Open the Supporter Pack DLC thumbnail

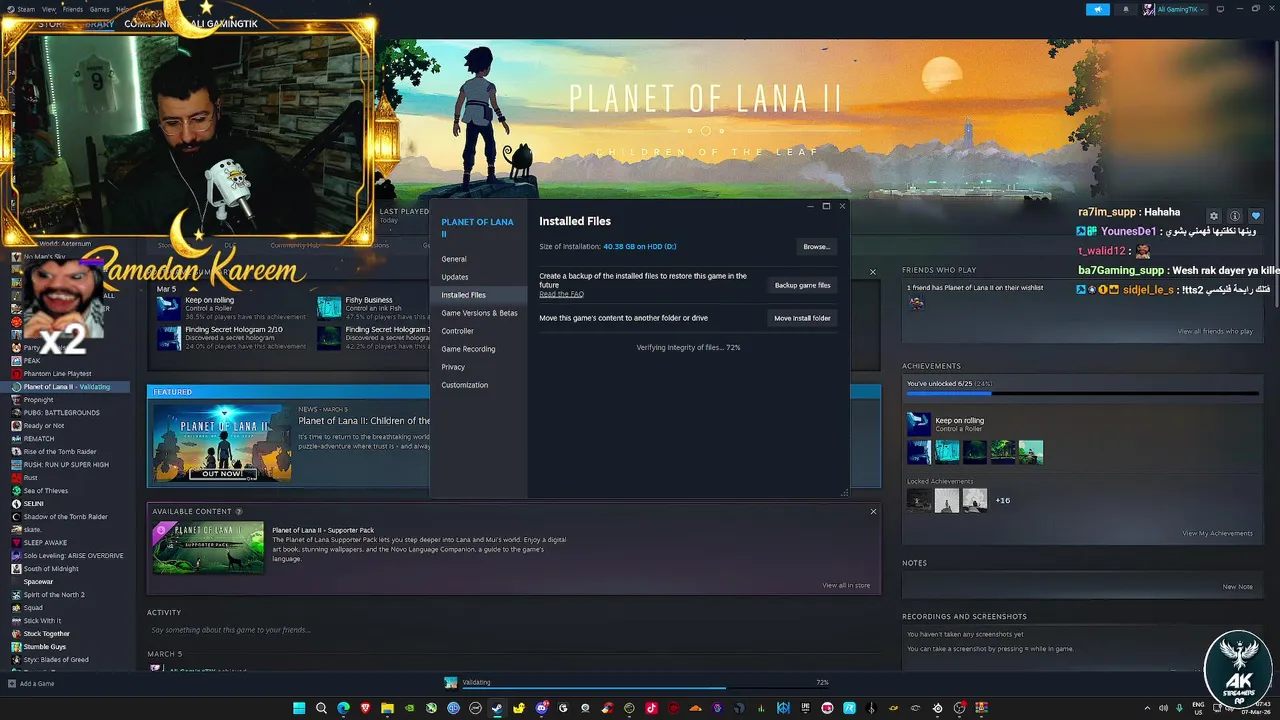click(x=208, y=547)
